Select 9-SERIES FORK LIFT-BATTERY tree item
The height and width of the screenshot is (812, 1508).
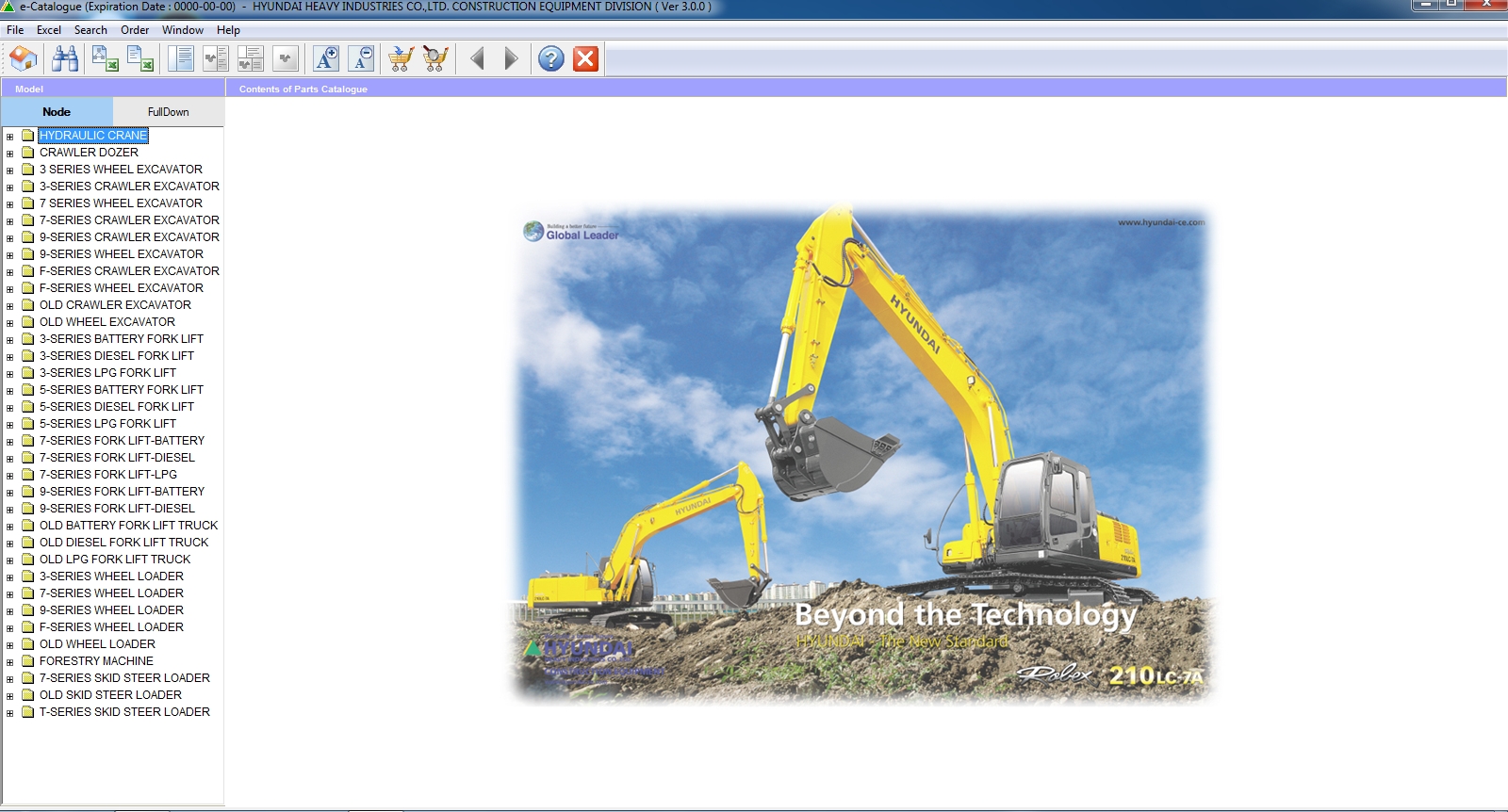122,491
